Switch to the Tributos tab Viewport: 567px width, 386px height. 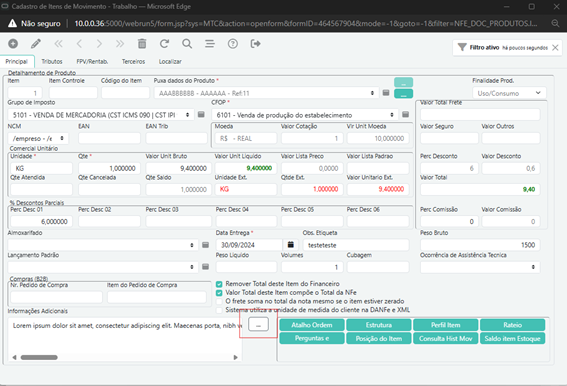[x=52, y=61]
